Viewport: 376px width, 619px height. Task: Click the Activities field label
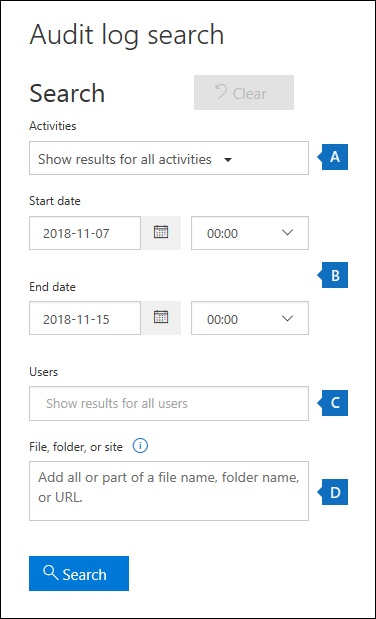tap(53, 126)
